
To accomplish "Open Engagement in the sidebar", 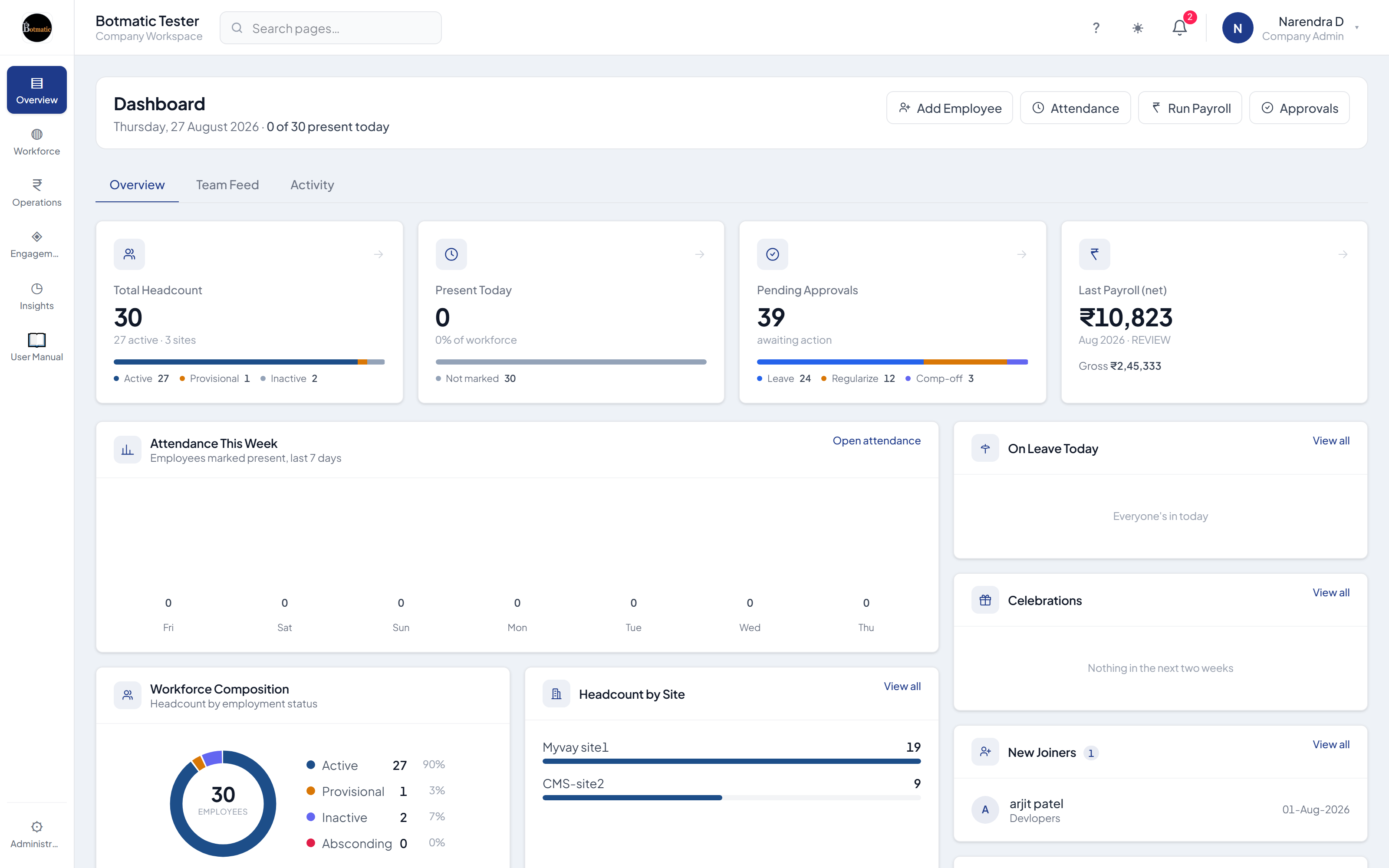I will 37,244.
